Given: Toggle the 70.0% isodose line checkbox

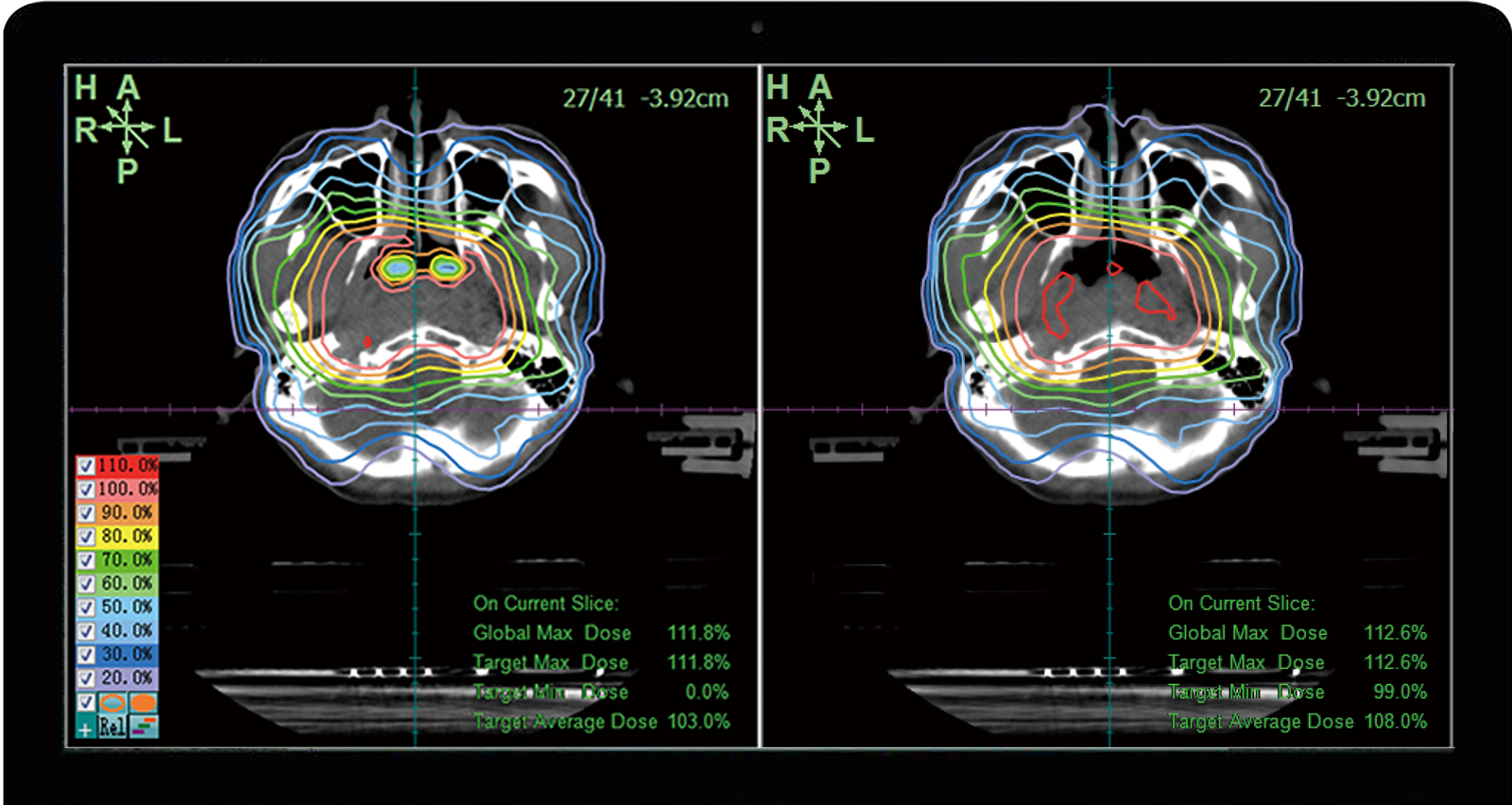Looking at the screenshot, I should pos(86,560).
